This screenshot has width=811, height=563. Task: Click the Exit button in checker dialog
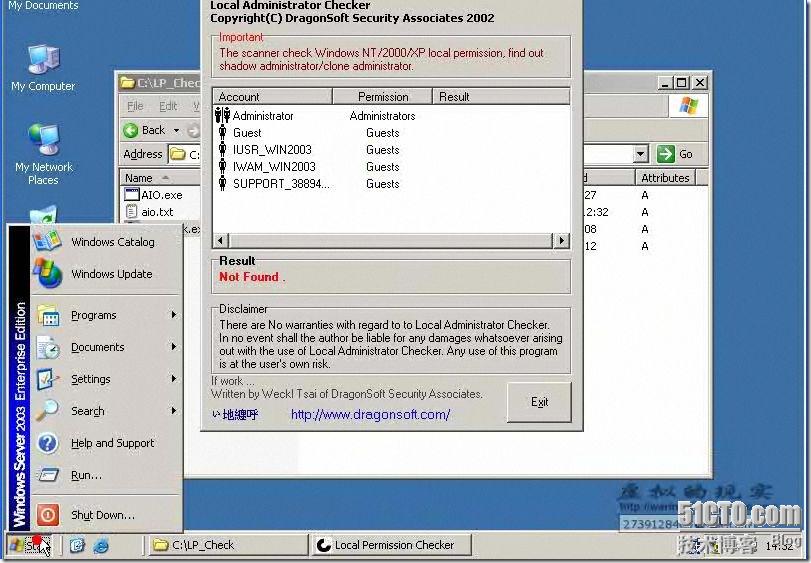[539, 402]
